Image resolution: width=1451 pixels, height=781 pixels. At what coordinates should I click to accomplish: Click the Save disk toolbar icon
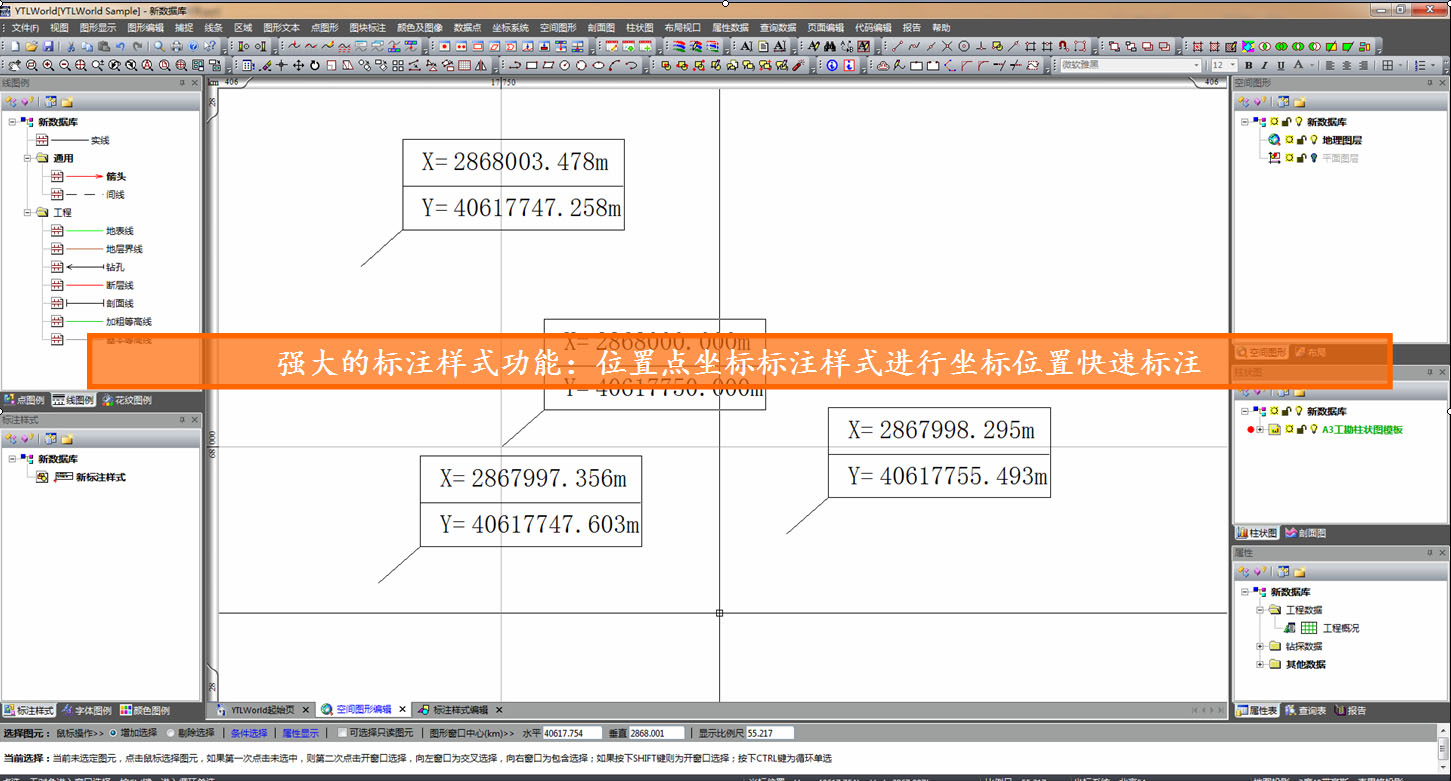(x=47, y=46)
